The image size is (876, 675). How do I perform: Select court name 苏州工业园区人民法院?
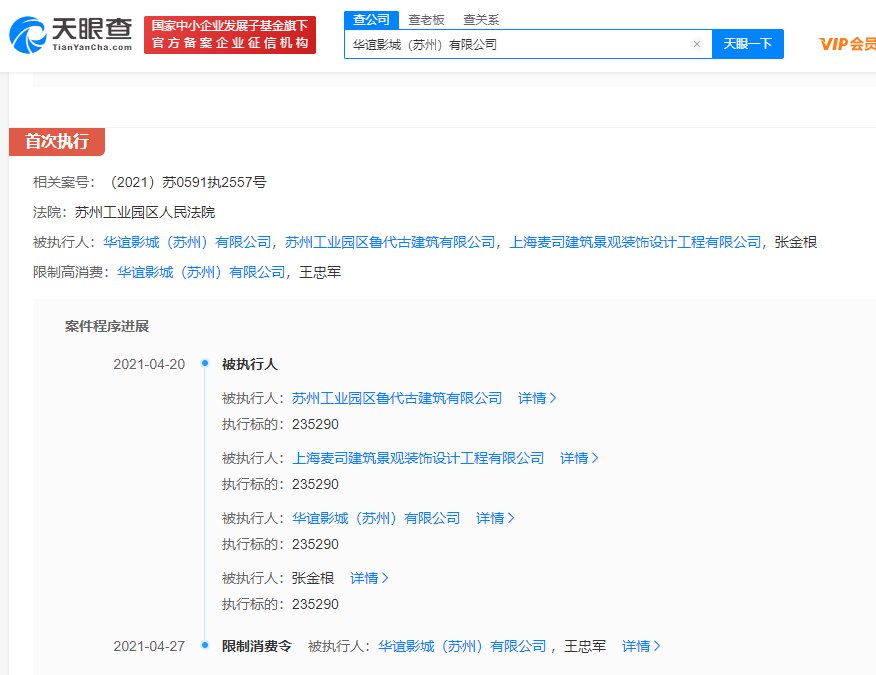[145, 212]
